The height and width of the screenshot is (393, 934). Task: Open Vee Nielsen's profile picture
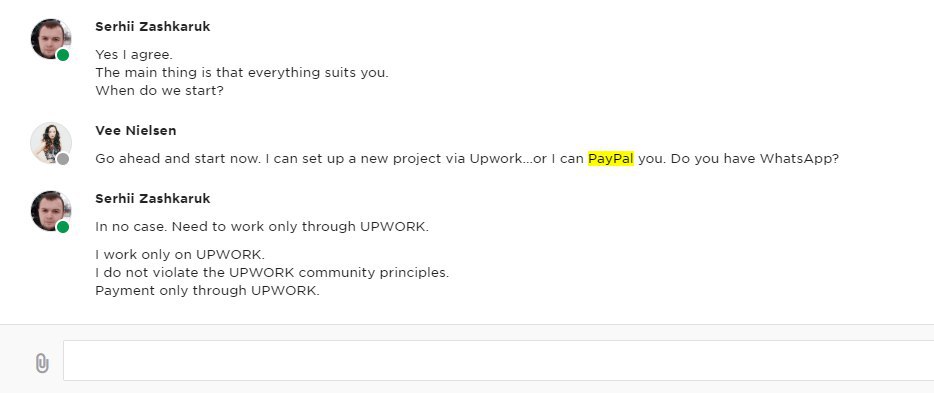click(51, 143)
